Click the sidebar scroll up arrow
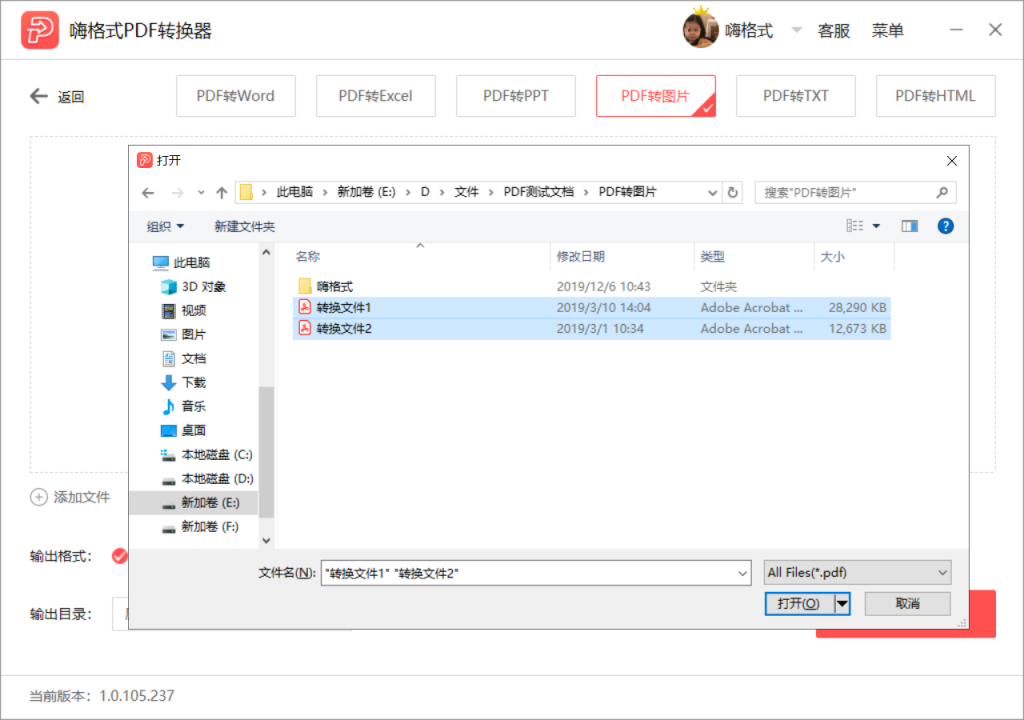Screen dimensions: 1024x720 [266, 253]
